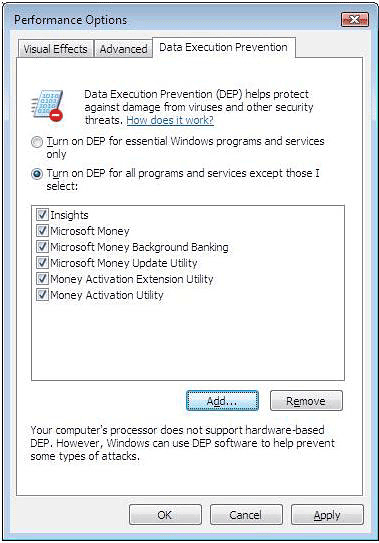Click the DEP shield document icon
Screen dimensions: 379x543
(48, 105)
